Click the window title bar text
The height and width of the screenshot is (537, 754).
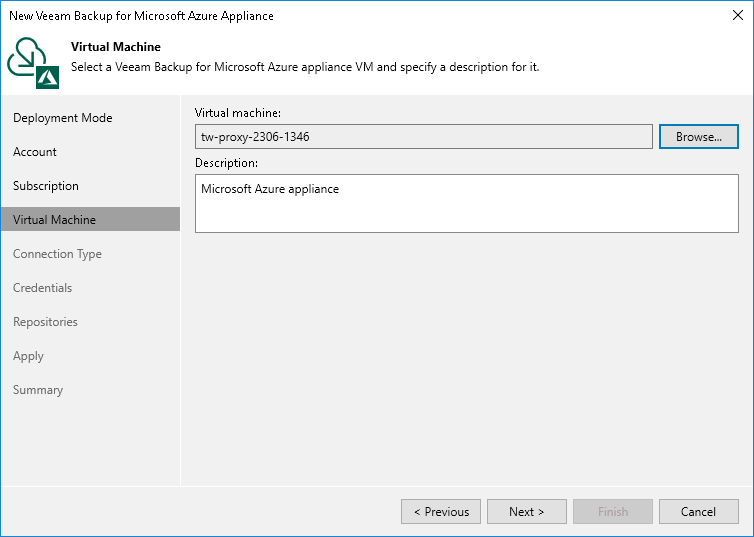point(141,16)
